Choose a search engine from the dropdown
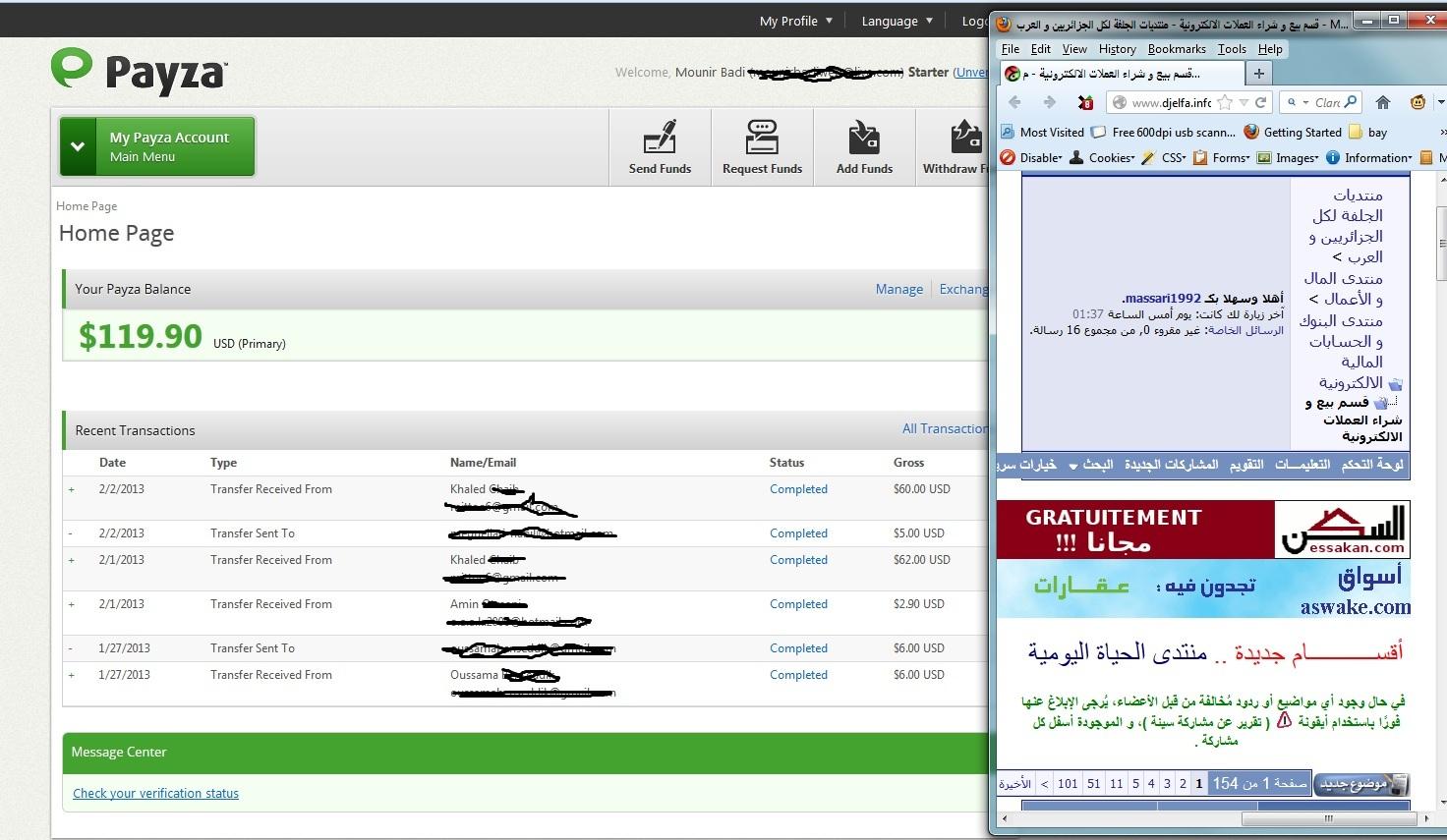1447x840 pixels. tap(1298, 102)
